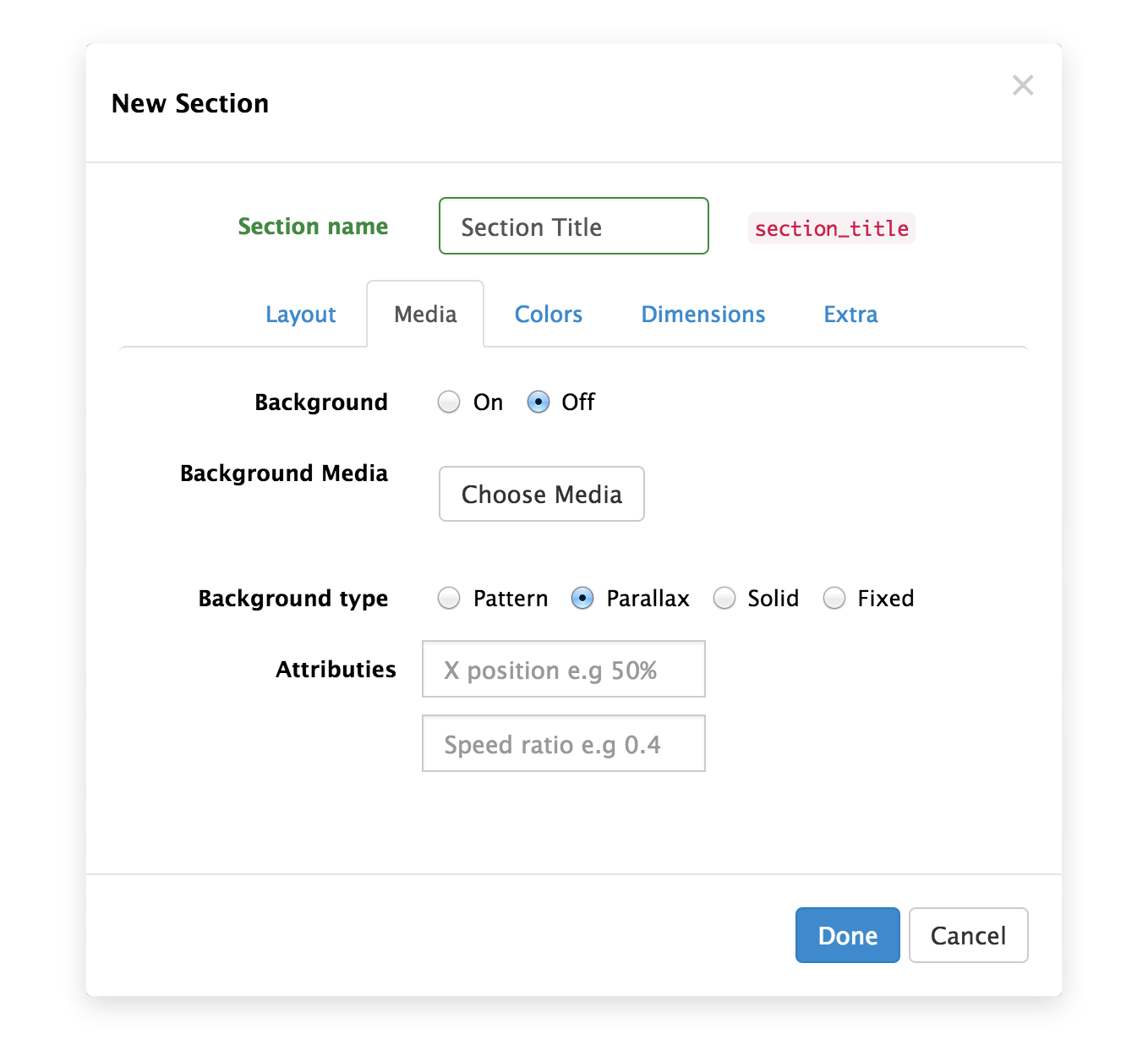1148x1040 pixels.
Task: Click Cancel to discard the section
Action: (x=968, y=935)
